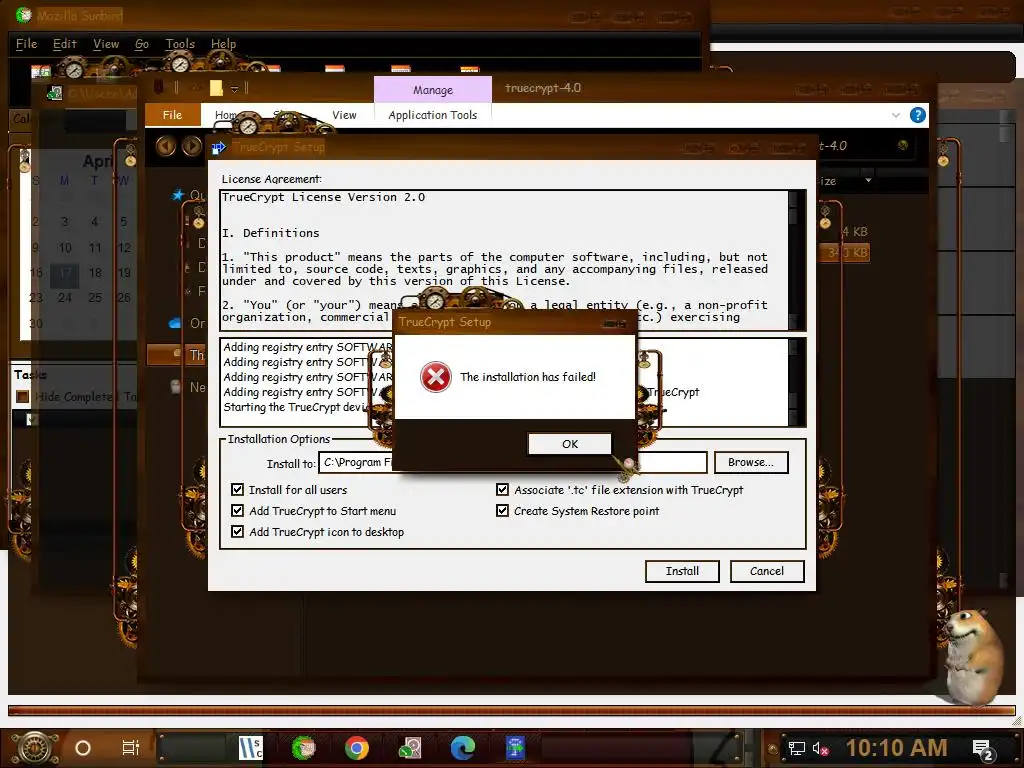Open Sunbird Go menu
1024x768 pixels.
tap(142, 44)
